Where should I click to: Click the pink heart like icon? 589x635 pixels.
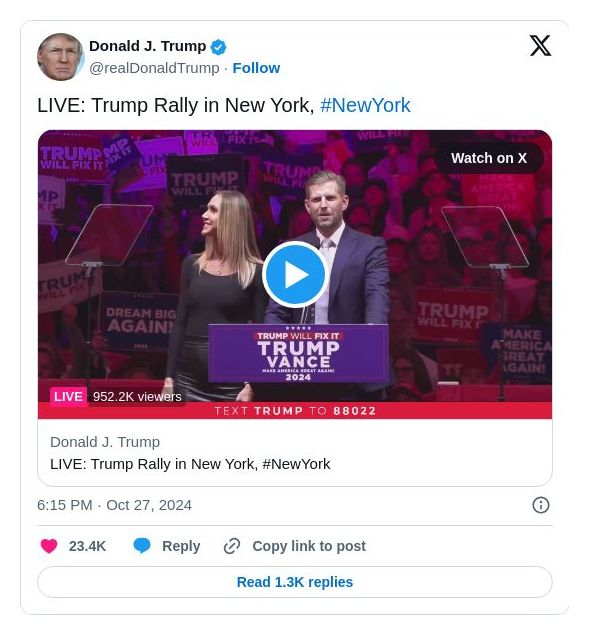click(49, 546)
